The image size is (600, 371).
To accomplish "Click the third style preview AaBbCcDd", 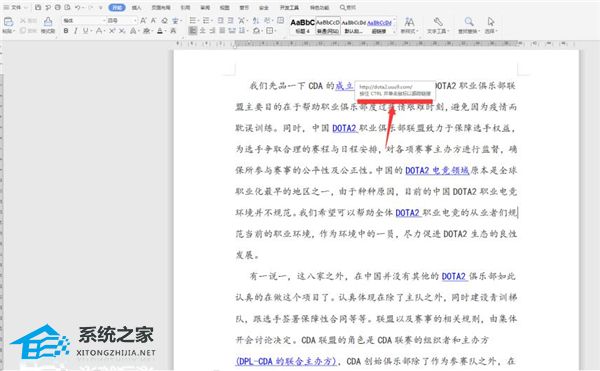I will tap(354, 26).
